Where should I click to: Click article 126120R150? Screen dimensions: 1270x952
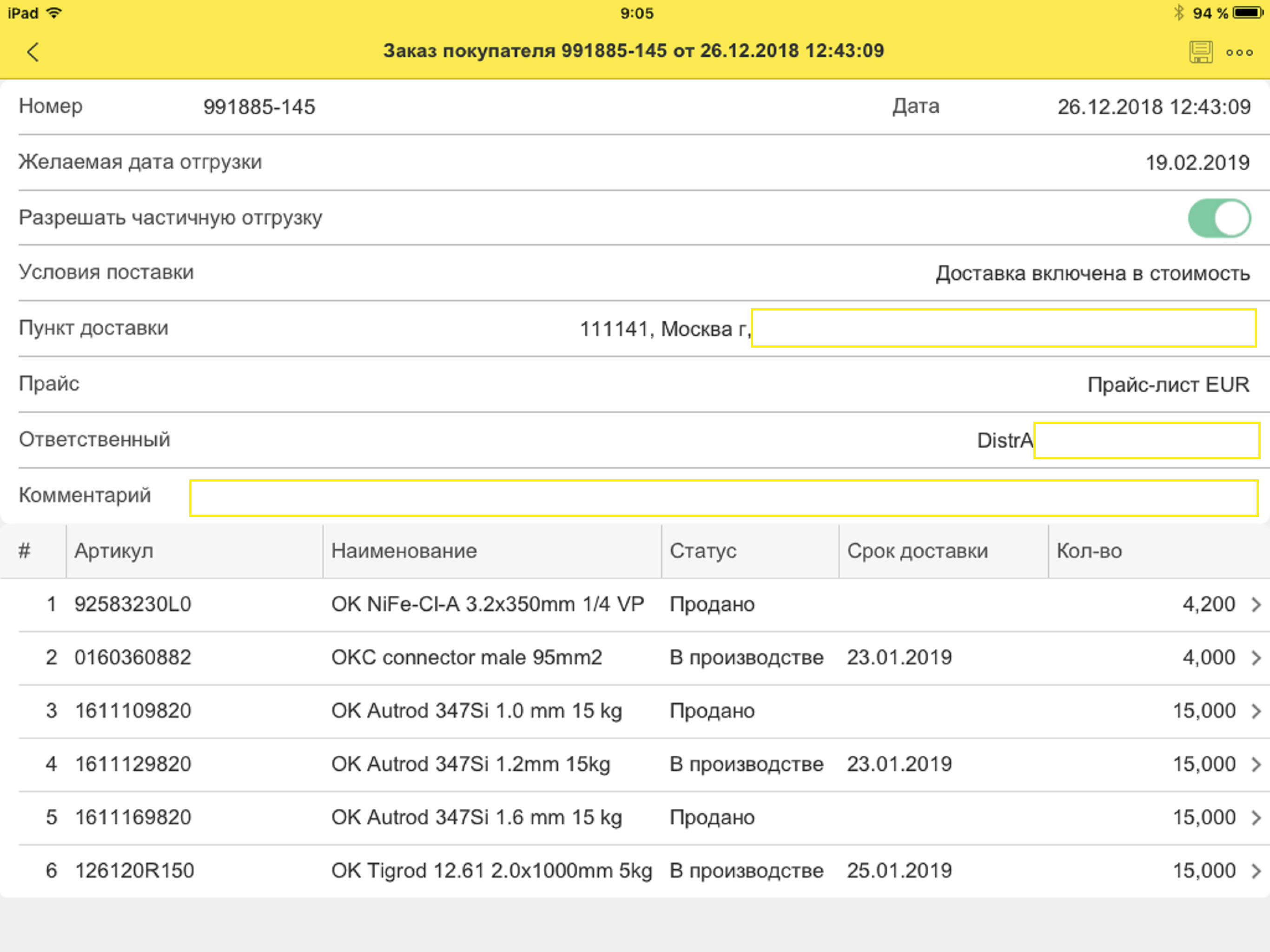134,871
